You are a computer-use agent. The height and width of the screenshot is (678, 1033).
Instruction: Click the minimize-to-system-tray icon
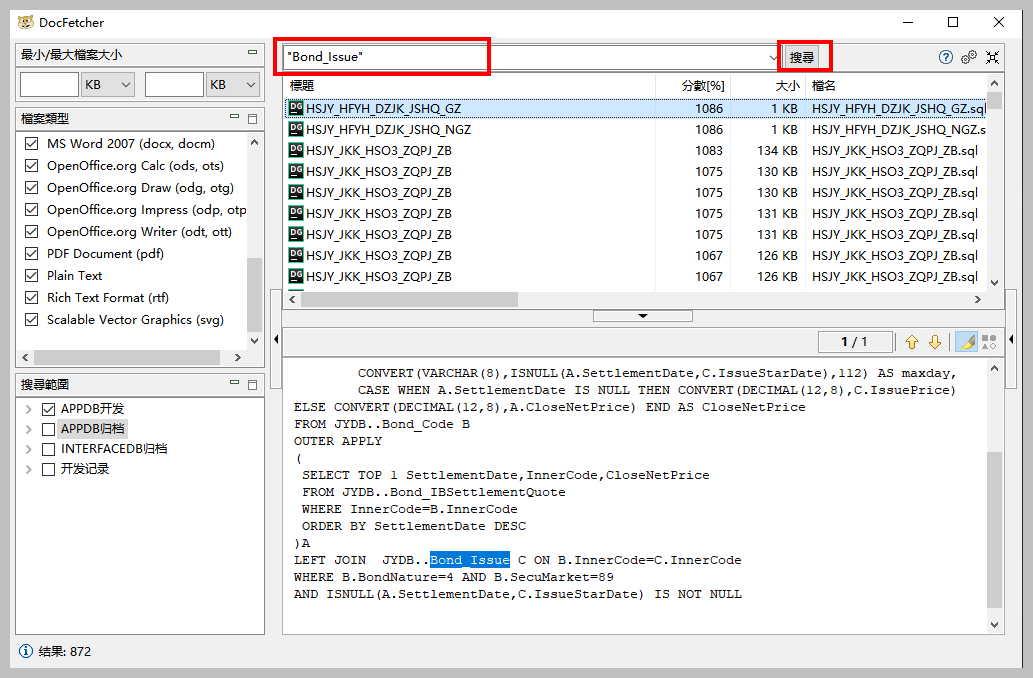[x=992, y=58]
